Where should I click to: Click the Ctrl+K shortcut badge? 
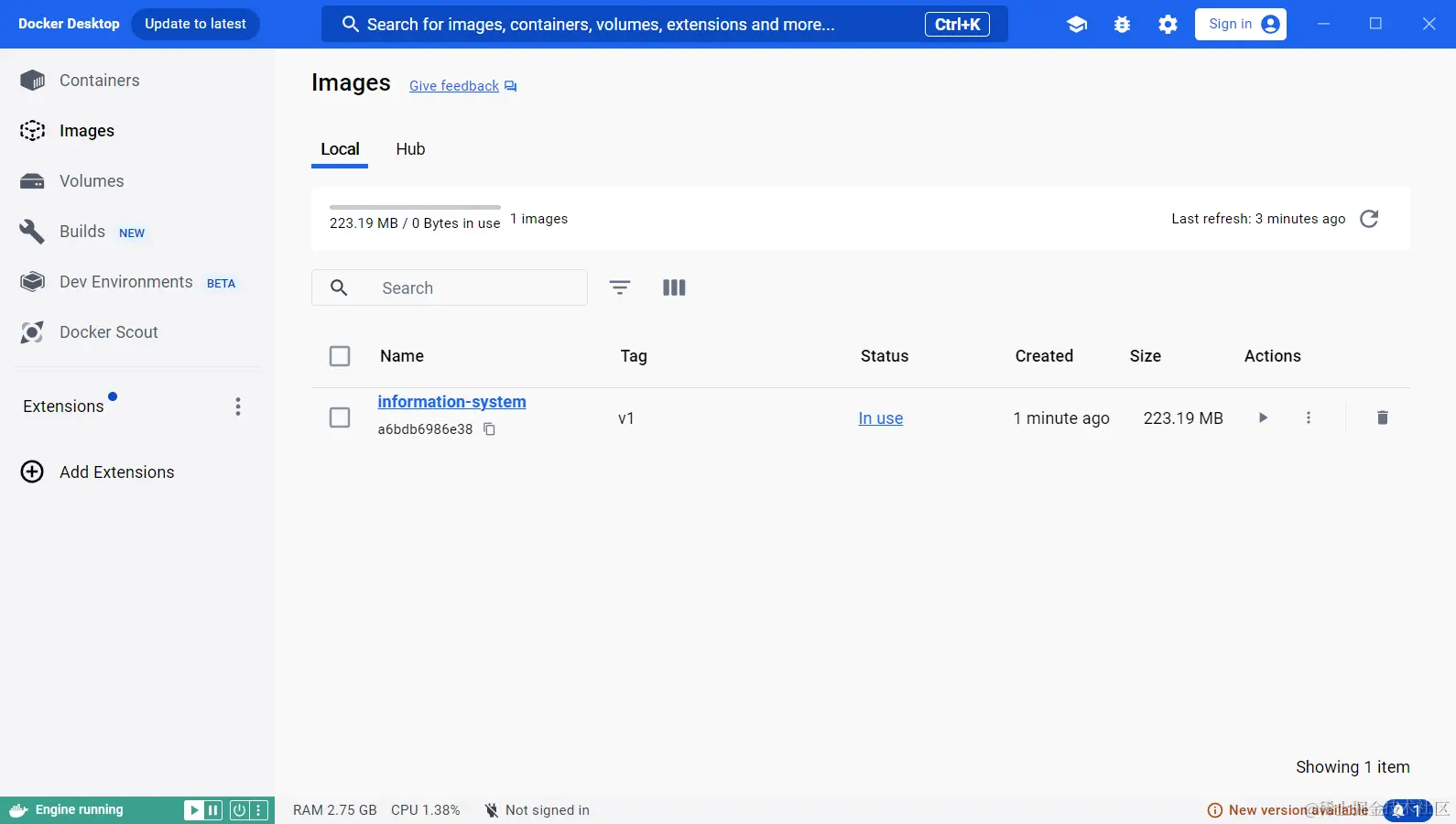pos(957,25)
